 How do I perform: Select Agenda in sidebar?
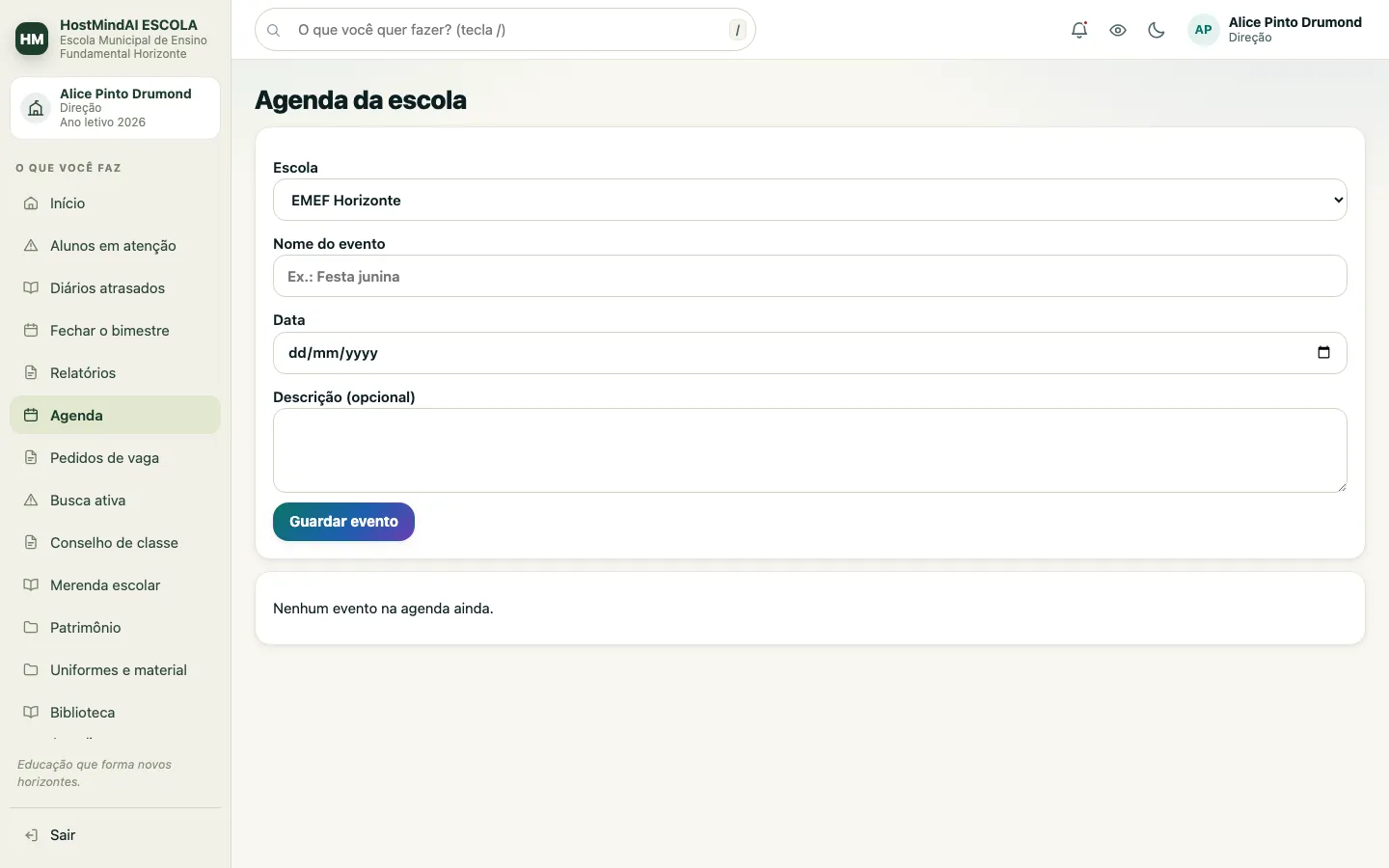[115, 416]
